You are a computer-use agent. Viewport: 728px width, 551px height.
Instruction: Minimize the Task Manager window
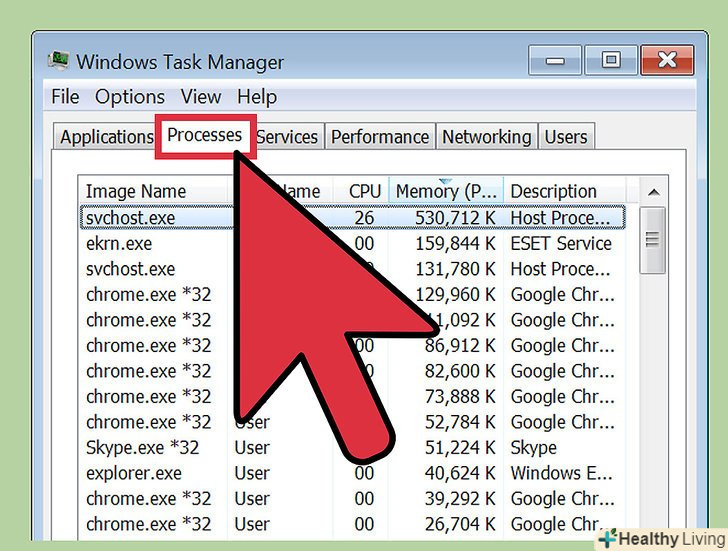point(555,60)
